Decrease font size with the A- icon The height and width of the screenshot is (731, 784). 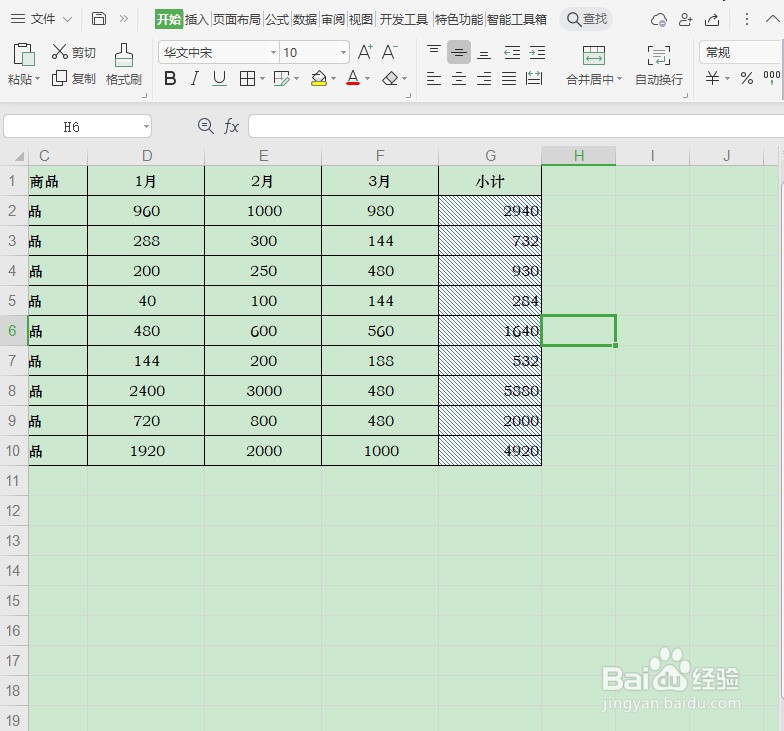pyautogui.click(x=390, y=52)
